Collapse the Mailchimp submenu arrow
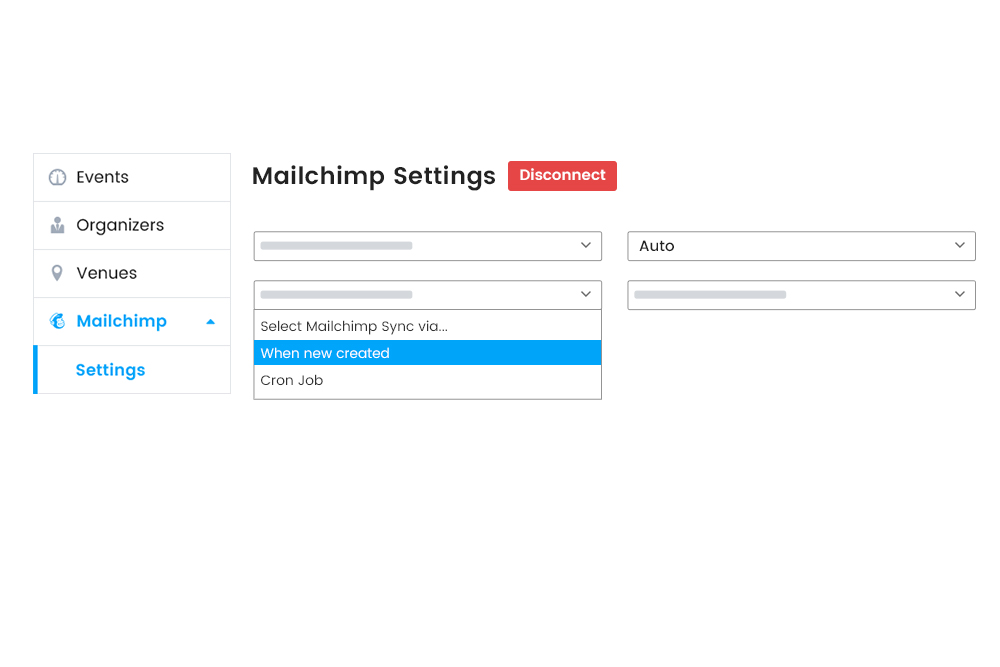This screenshot has width=1000, height=667. 210,322
